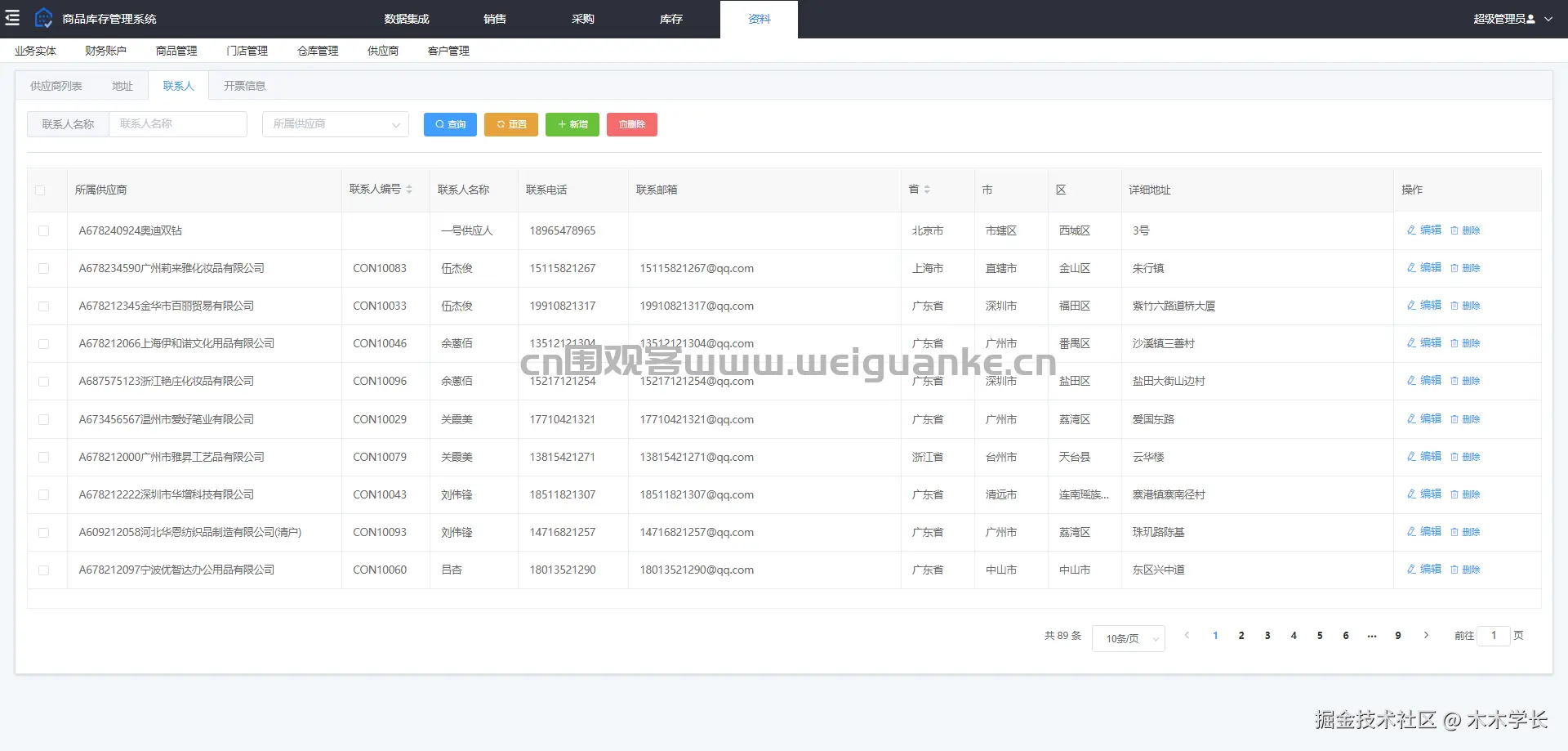Delete contact CON10033 row
Viewport: 1568px width, 751px height.
[1465, 306]
